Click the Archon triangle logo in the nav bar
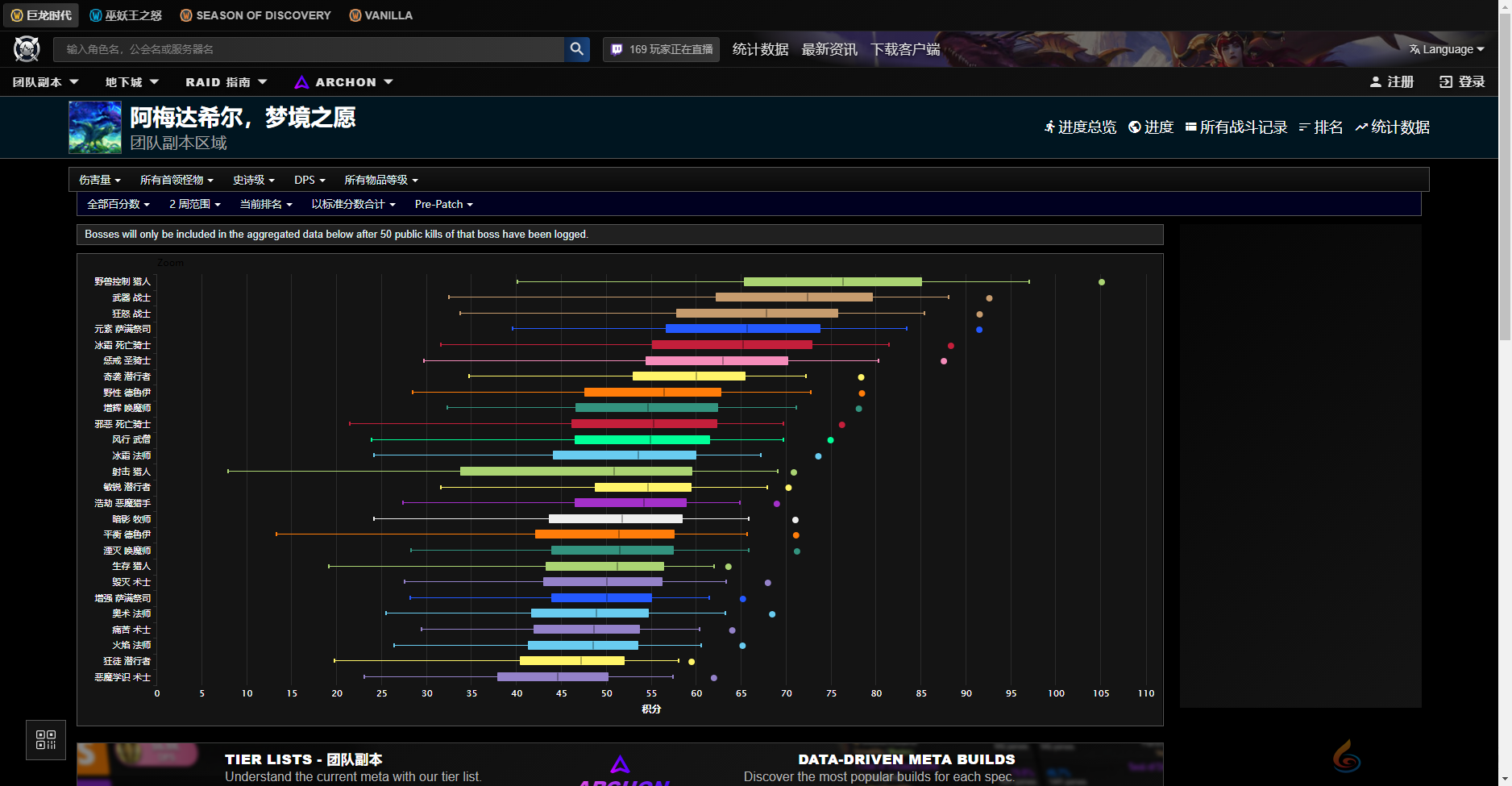The image size is (1512, 786). coord(301,82)
